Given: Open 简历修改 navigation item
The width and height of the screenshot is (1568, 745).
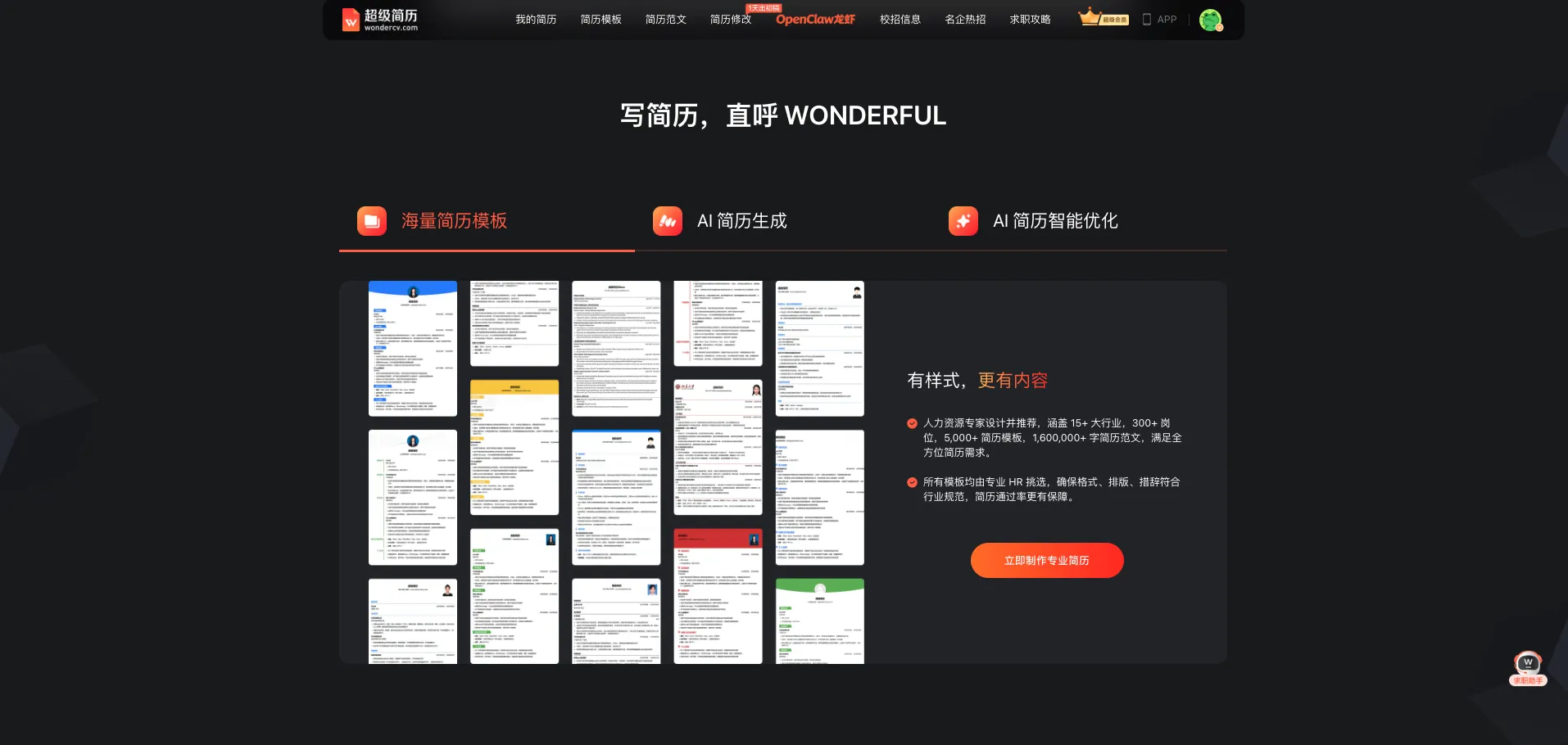Looking at the screenshot, I should 730,20.
